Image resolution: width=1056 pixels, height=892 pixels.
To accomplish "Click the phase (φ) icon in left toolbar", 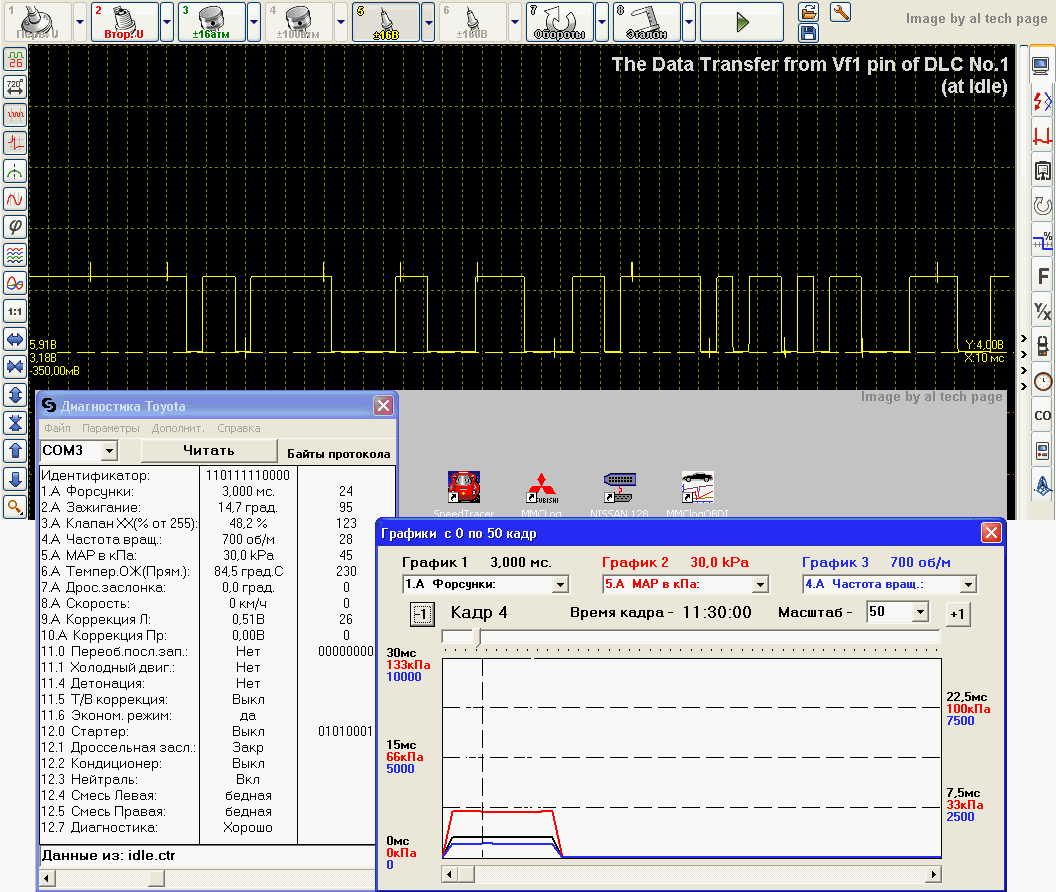I will [15, 227].
